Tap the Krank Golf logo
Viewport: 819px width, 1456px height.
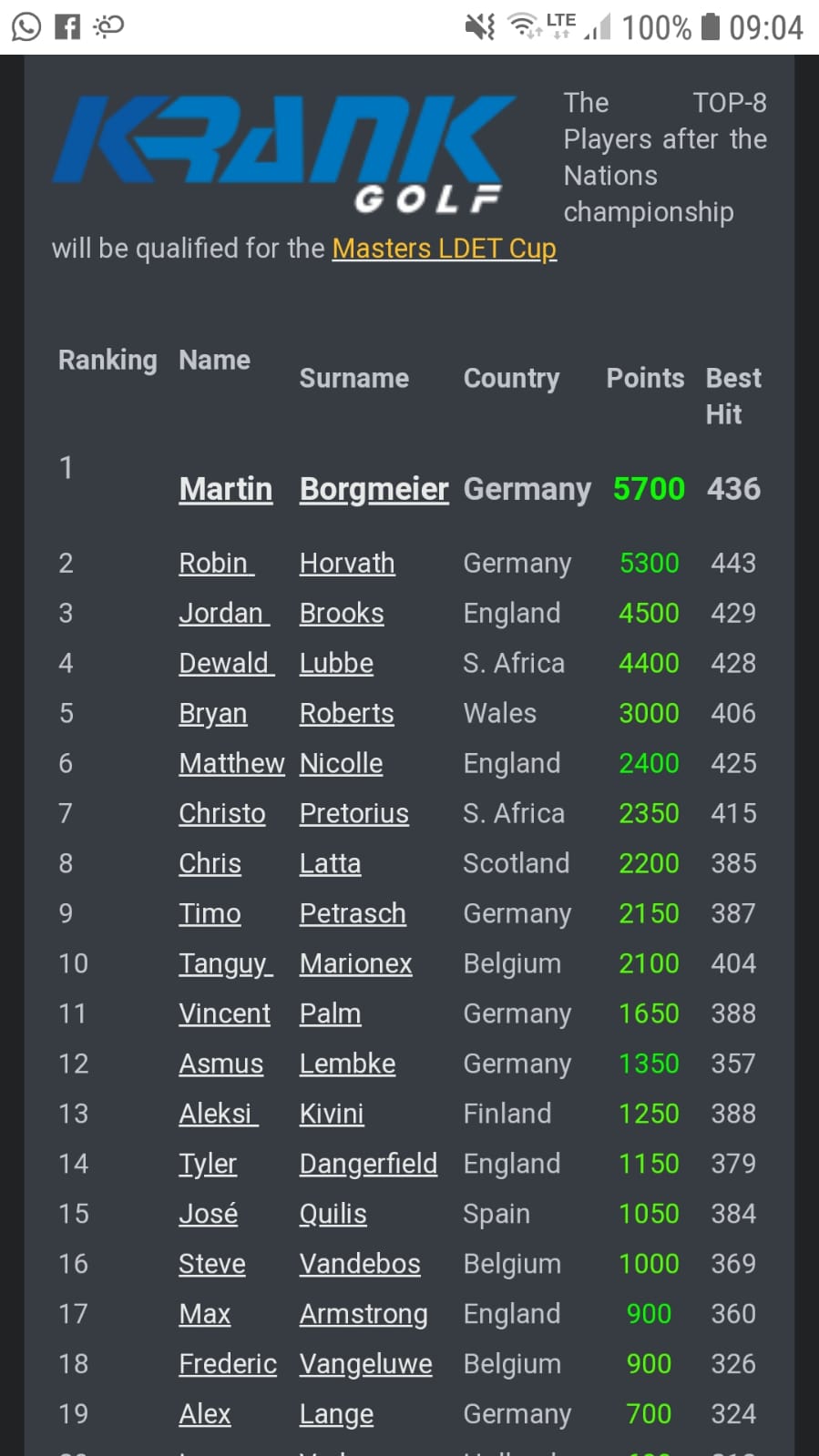coord(282,153)
